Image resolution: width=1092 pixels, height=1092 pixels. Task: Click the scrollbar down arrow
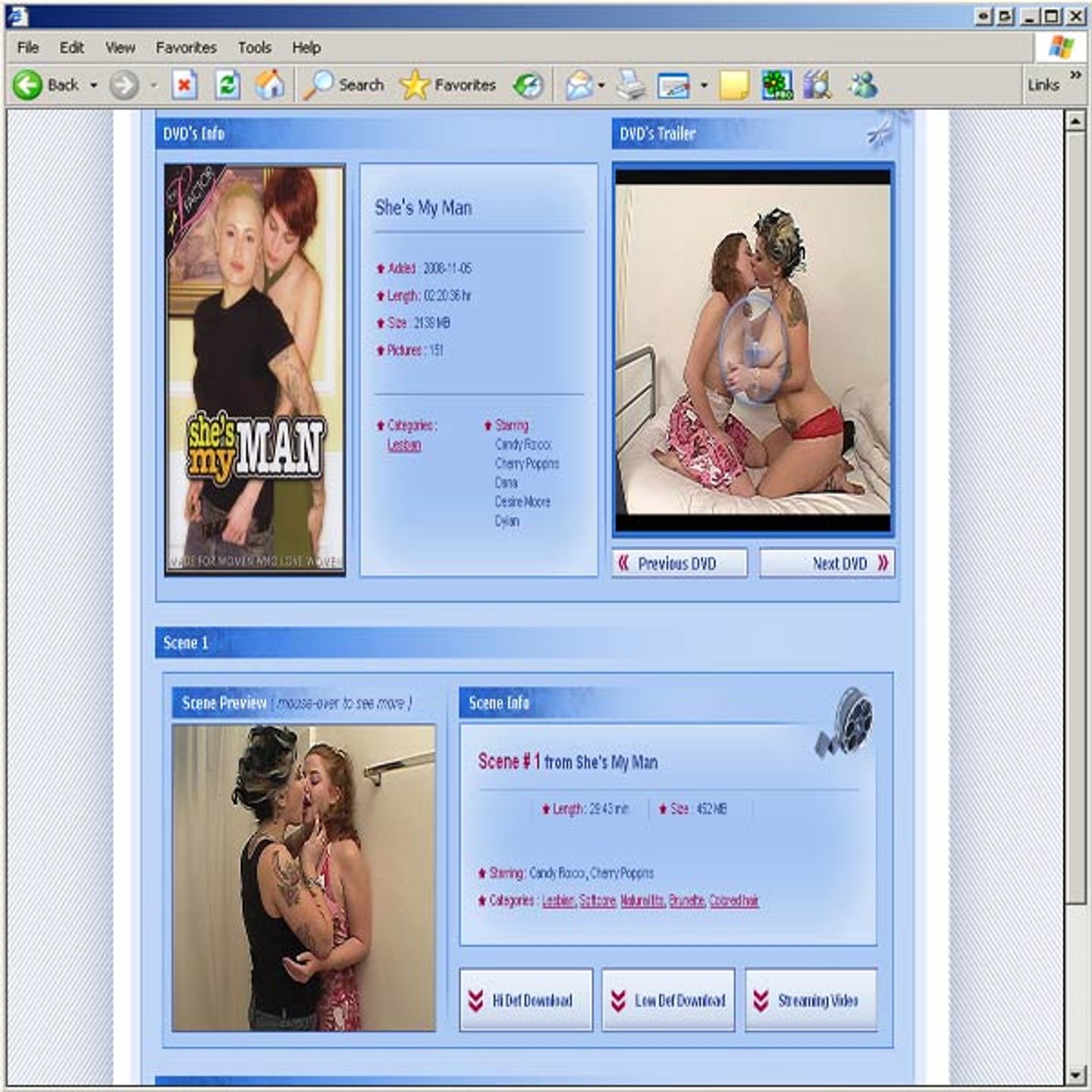point(1075,1075)
